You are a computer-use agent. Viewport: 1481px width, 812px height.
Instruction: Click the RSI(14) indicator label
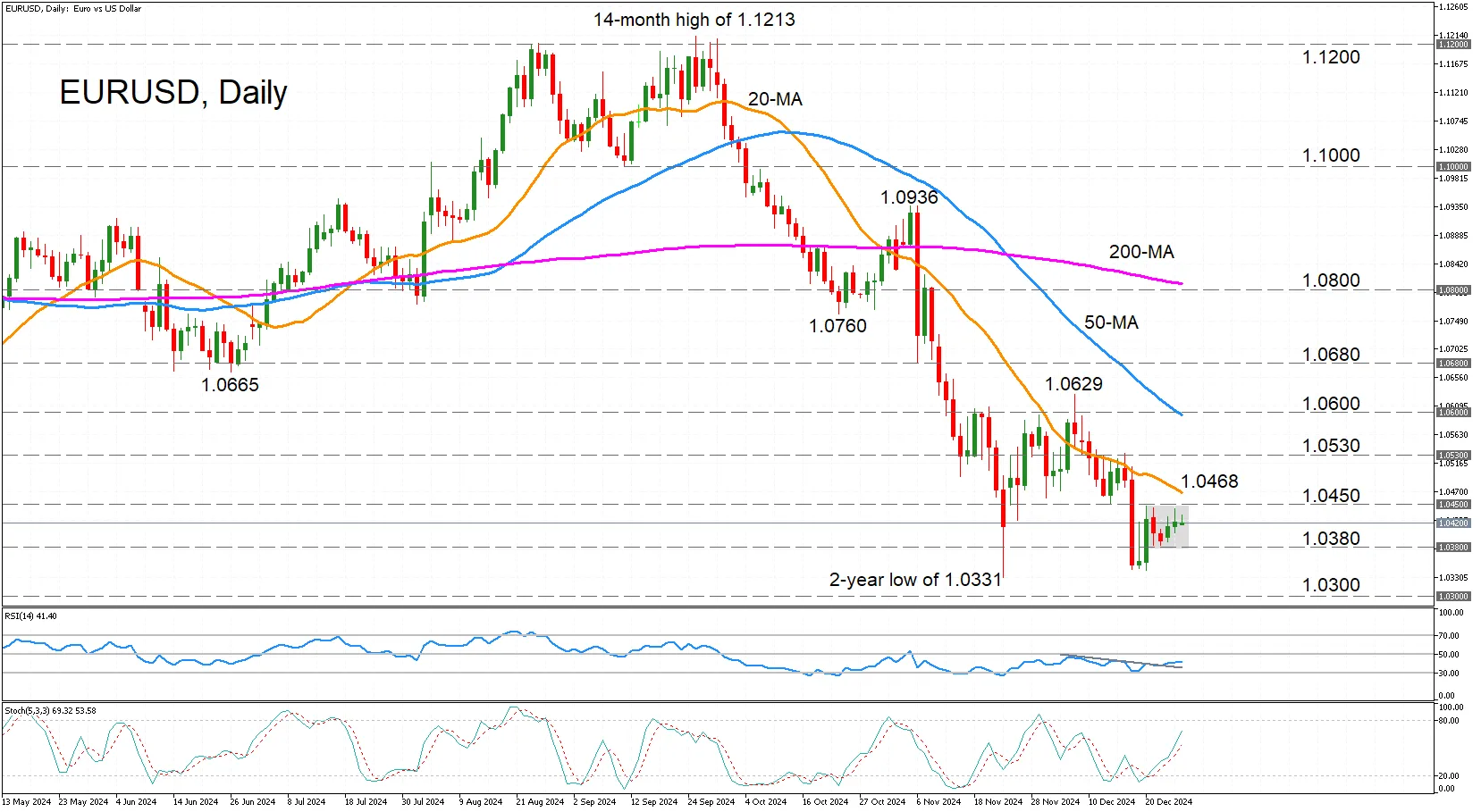pos(30,616)
